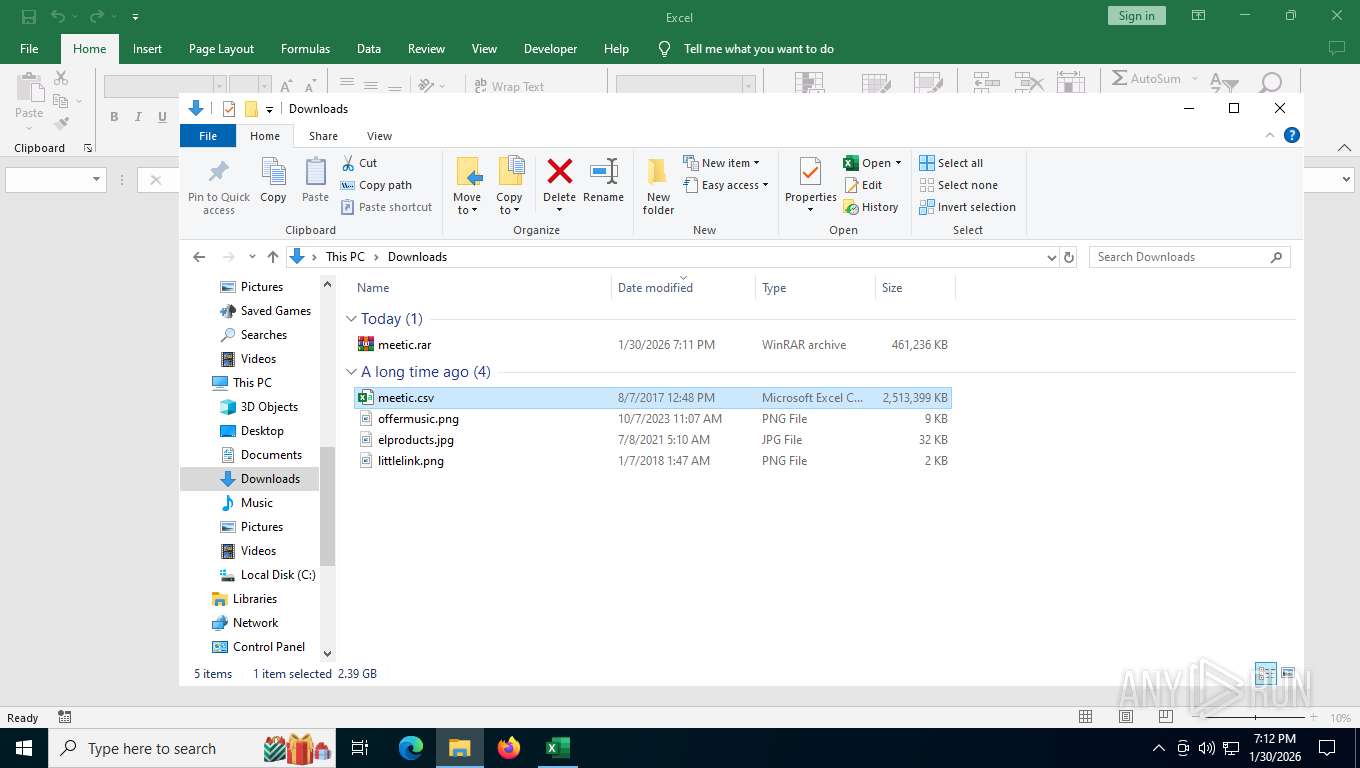Switch to Explorer View tab
Viewport: 1360px width, 768px height.
(x=379, y=136)
